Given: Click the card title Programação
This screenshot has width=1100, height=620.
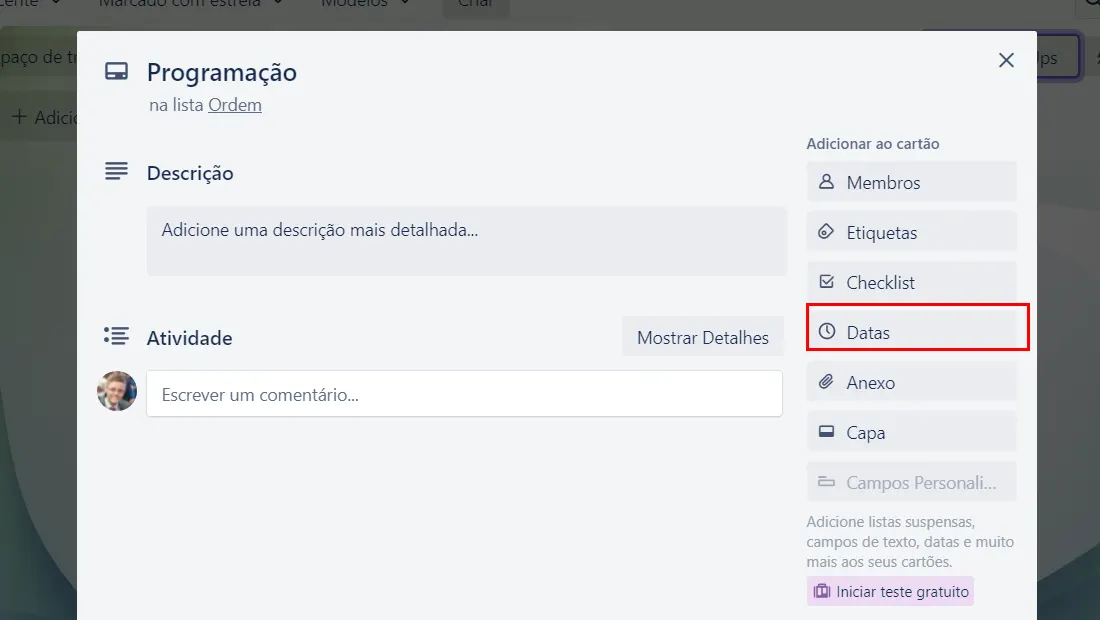Looking at the screenshot, I should coord(222,72).
